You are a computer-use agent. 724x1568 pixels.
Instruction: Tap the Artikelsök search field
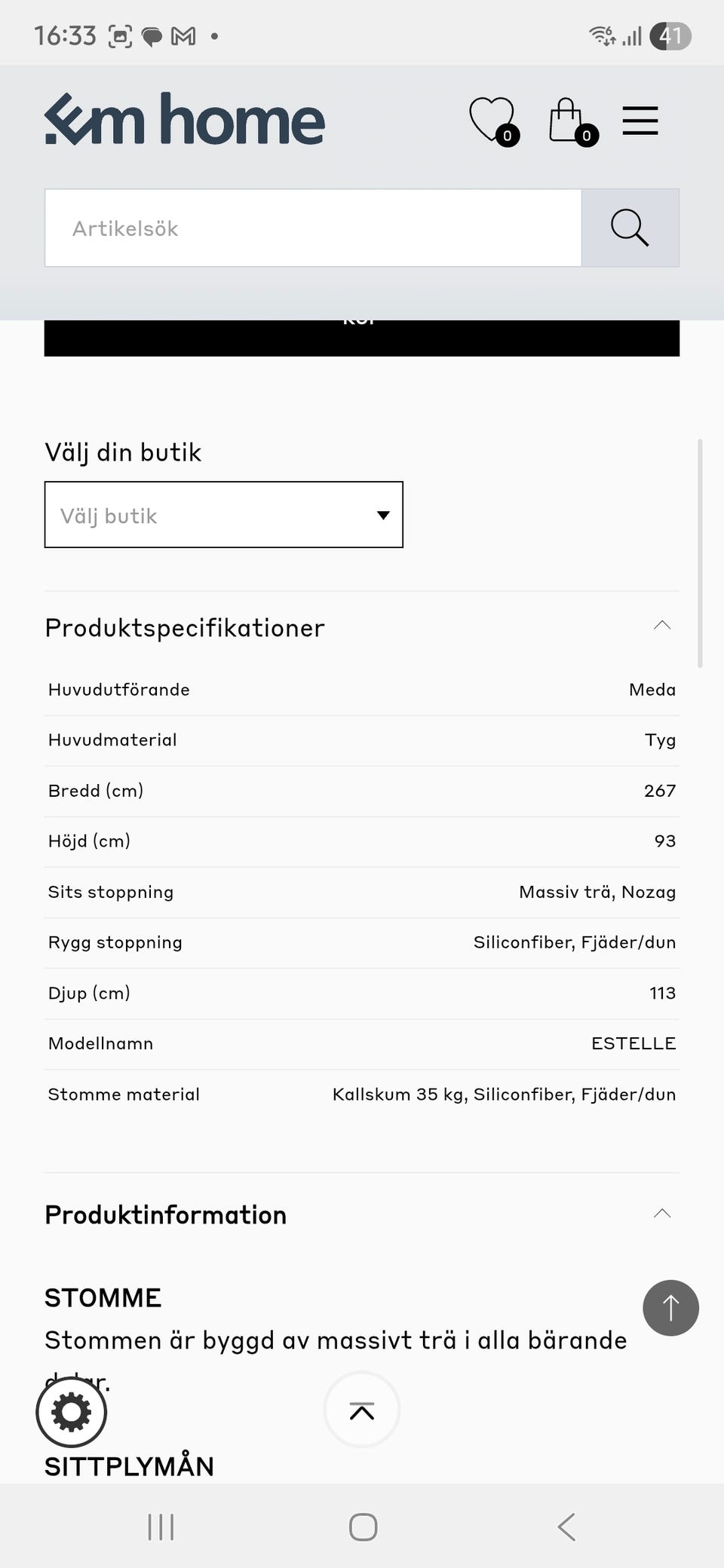coord(313,228)
